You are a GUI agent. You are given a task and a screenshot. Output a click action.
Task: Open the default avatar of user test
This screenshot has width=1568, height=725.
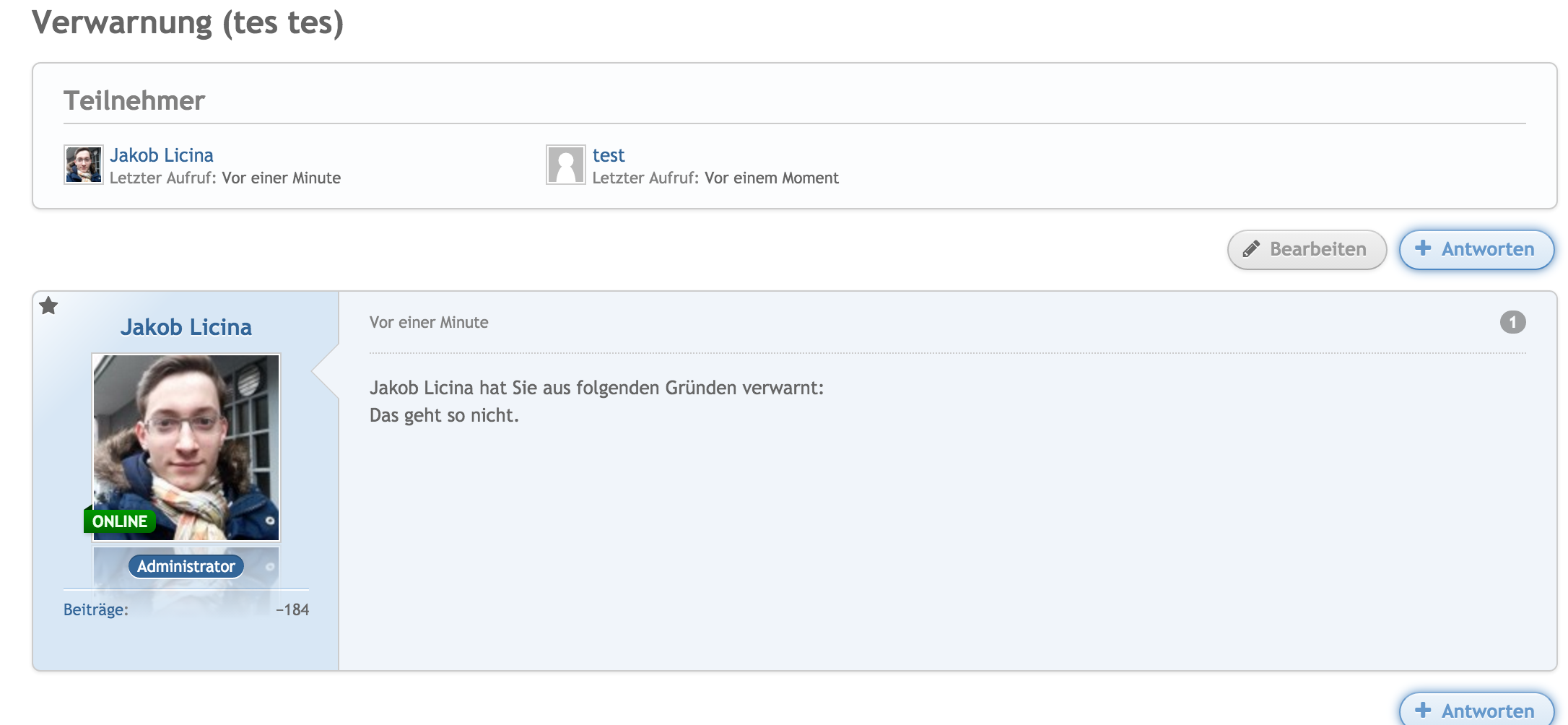pos(565,165)
